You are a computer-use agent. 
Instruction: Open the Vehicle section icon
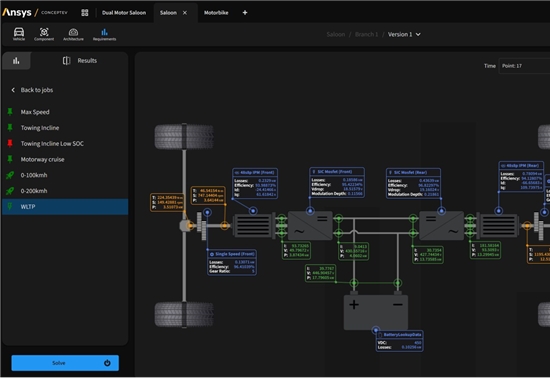(19, 34)
